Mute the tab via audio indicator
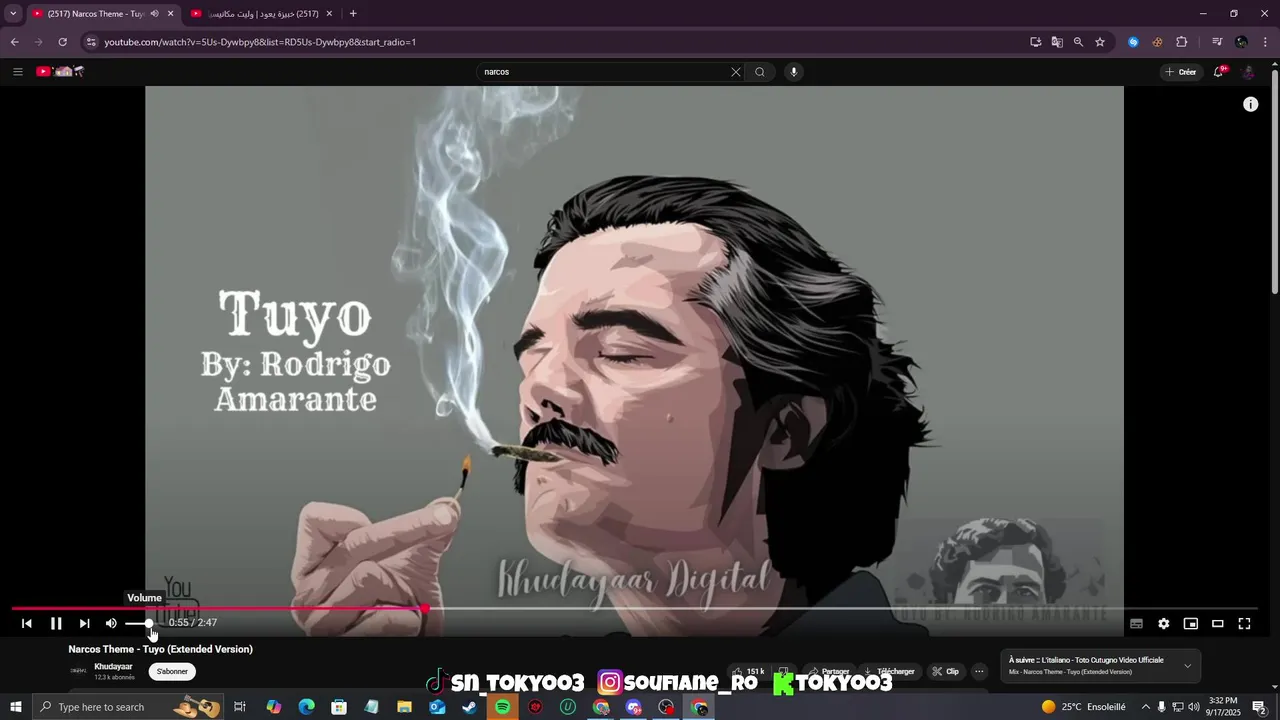 (x=154, y=14)
